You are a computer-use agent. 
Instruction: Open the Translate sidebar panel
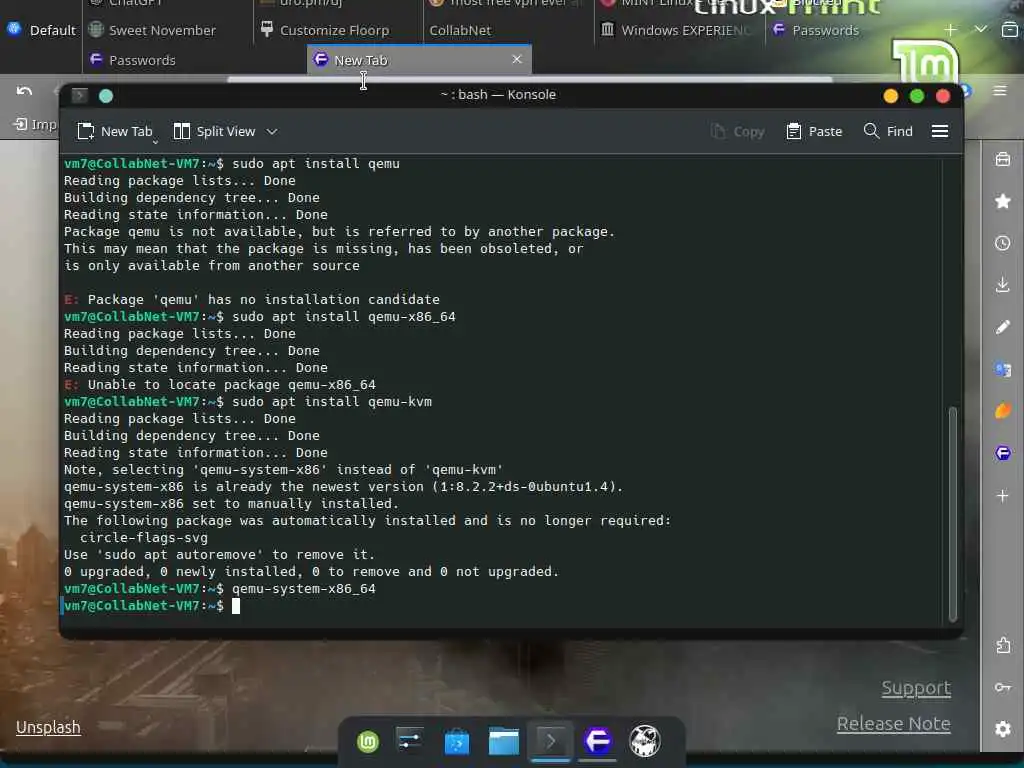(x=1002, y=369)
